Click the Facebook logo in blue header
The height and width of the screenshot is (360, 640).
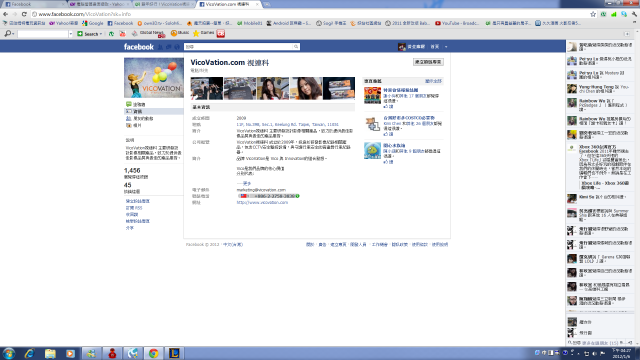139,47
